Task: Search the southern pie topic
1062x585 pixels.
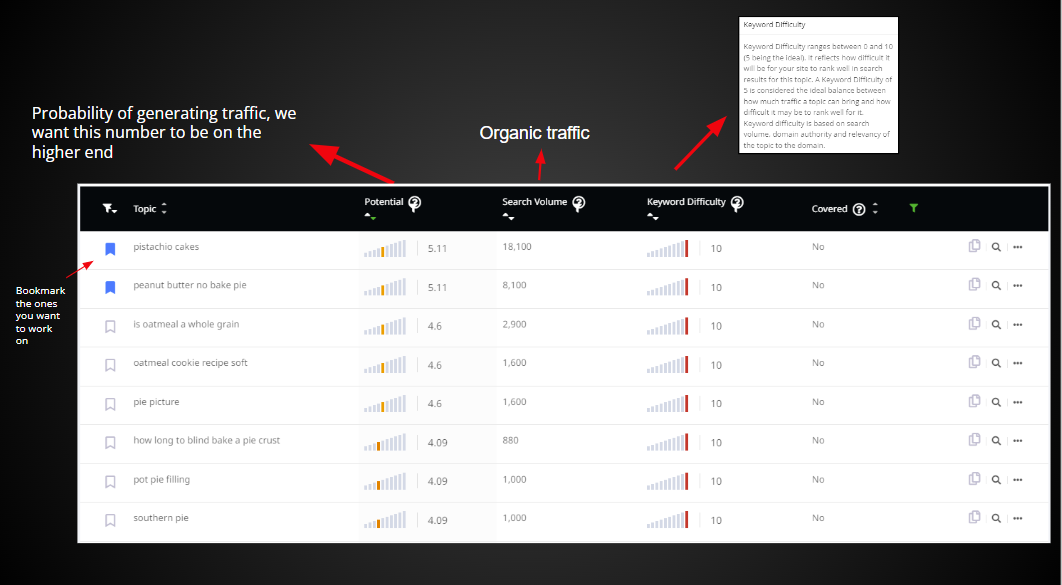Action: pyautogui.click(x=996, y=518)
